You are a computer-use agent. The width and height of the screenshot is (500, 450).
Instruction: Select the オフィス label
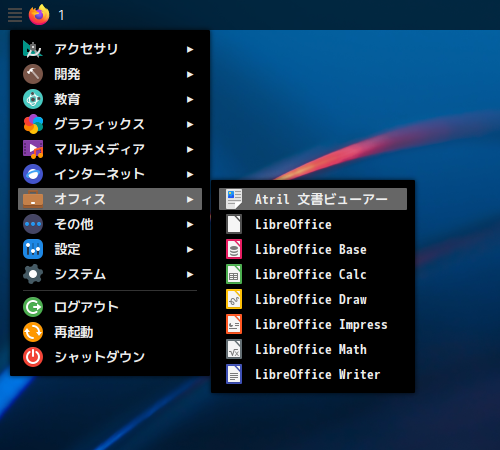pos(80,199)
